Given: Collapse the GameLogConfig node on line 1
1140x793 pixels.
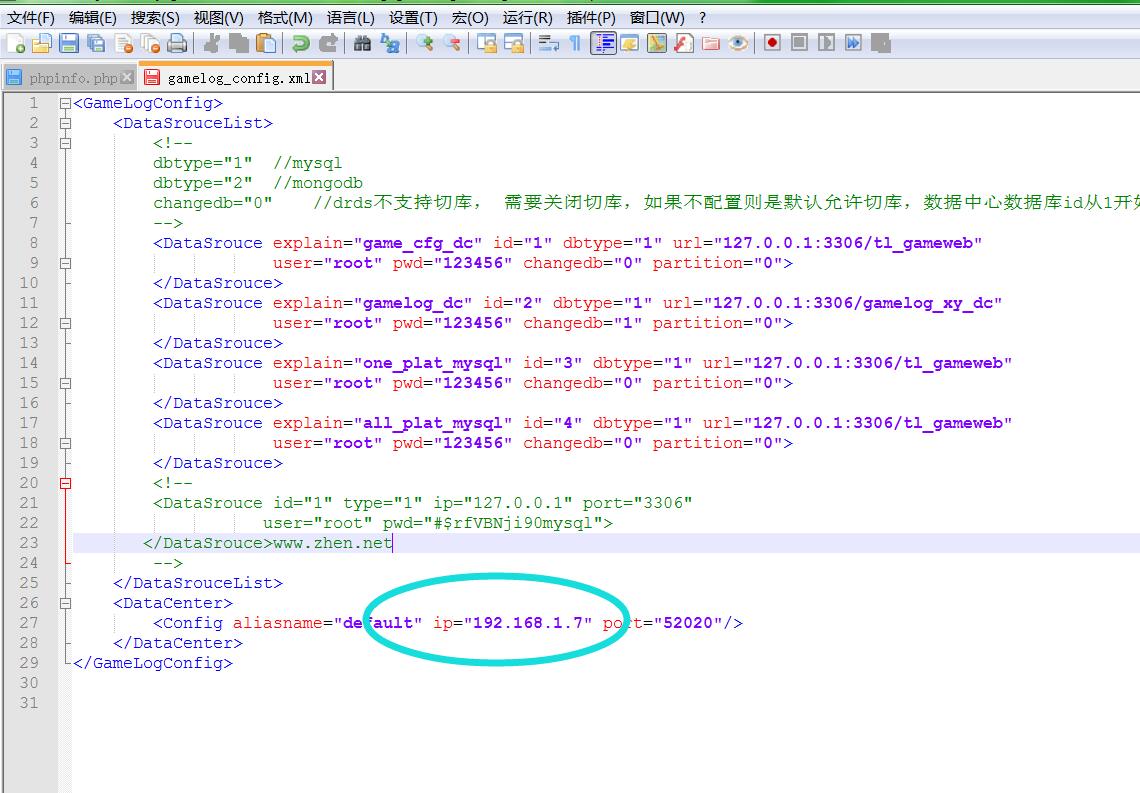Looking at the screenshot, I should pyautogui.click(x=65, y=103).
